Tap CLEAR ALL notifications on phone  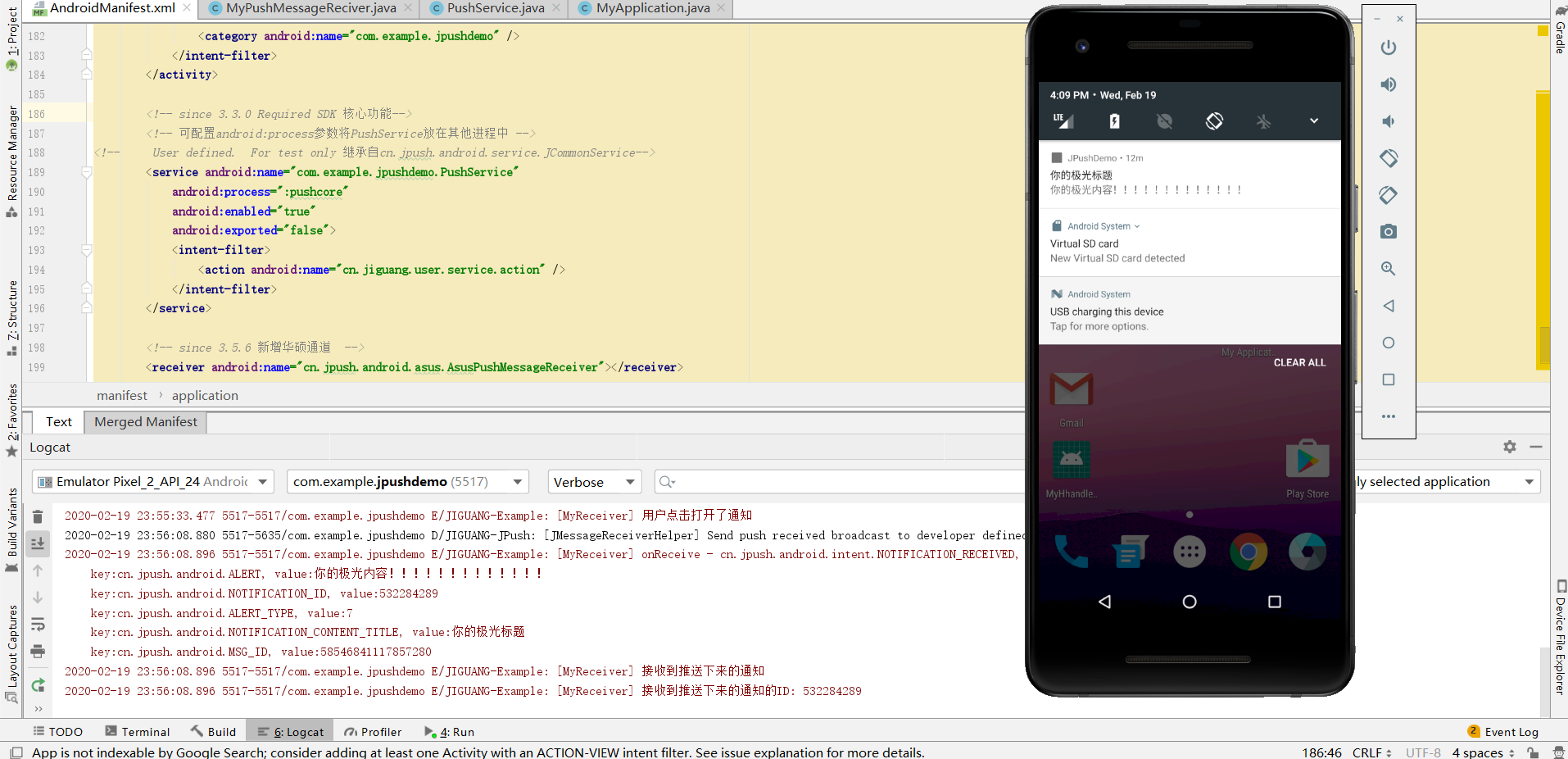pyautogui.click(x=1299, y=362)
